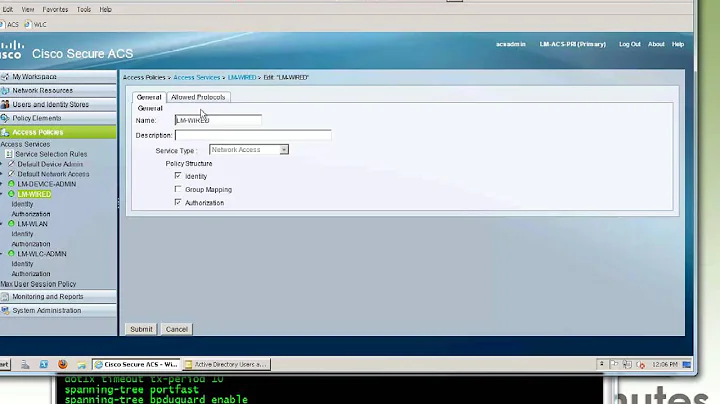Click the Description input field

[x=253, y=135]
